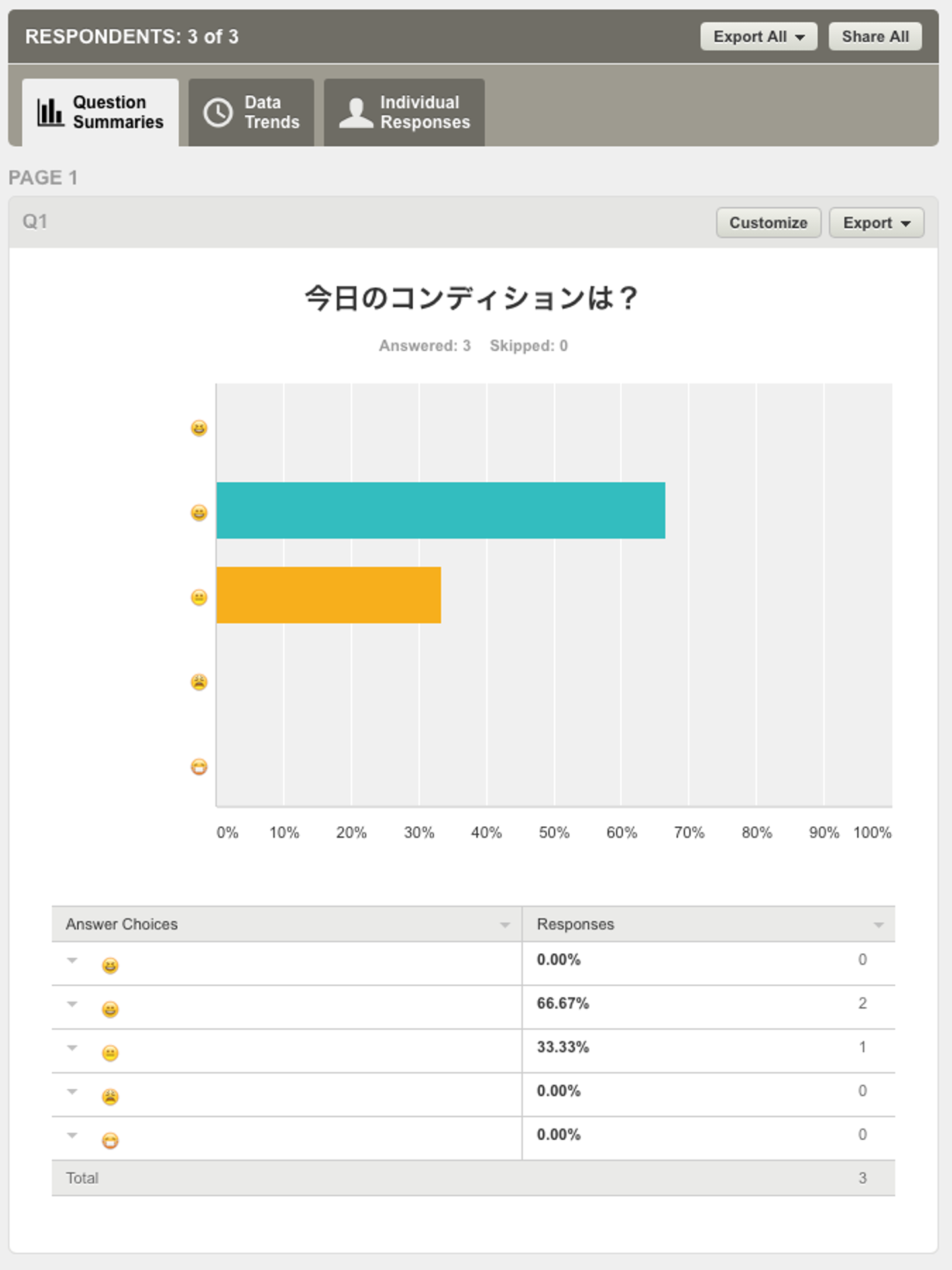952x1270 pixels.
Task: Expand the Answer Choices column sort arrow
Action: (505, 925)
